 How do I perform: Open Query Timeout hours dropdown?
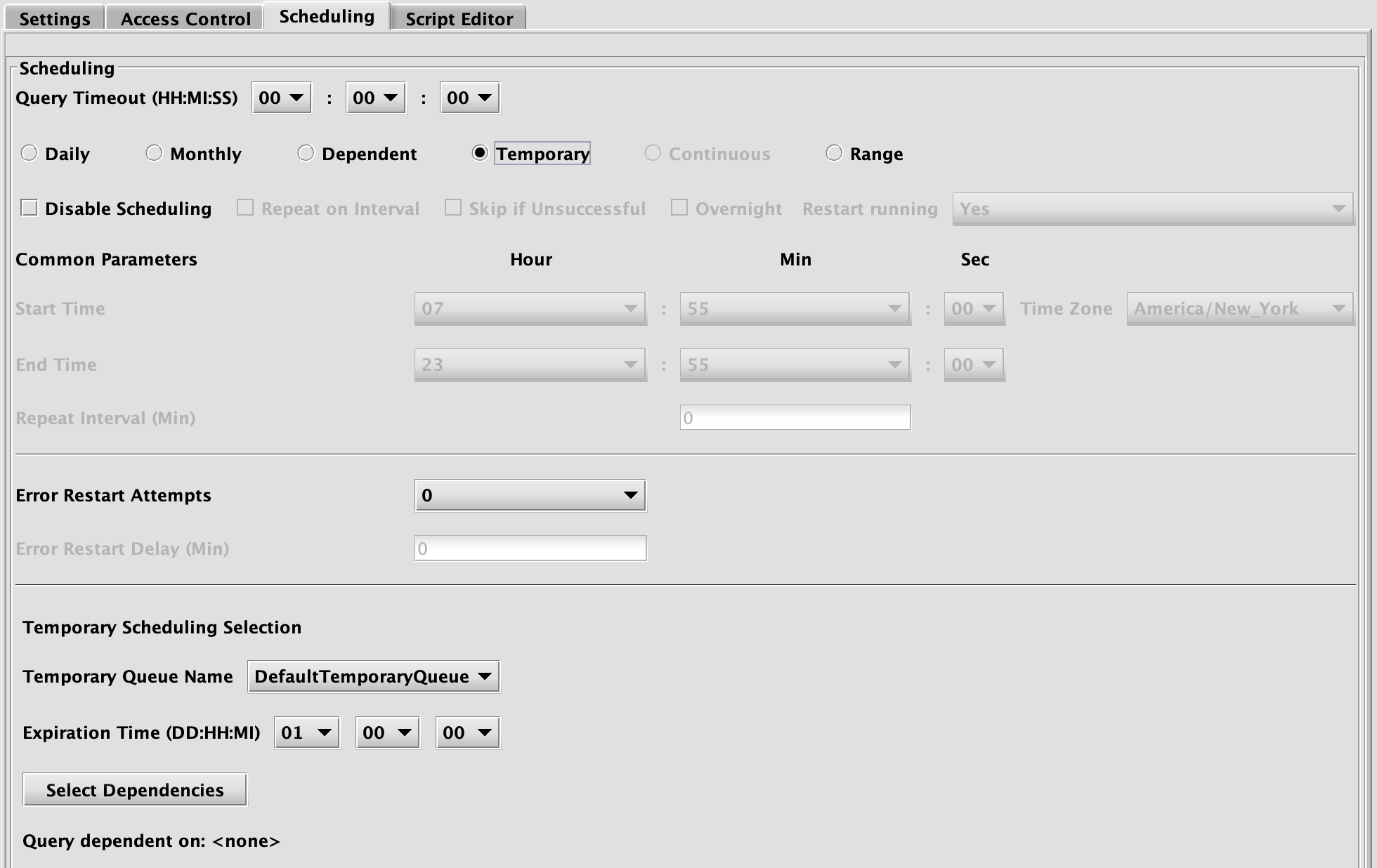pos(281,98)
